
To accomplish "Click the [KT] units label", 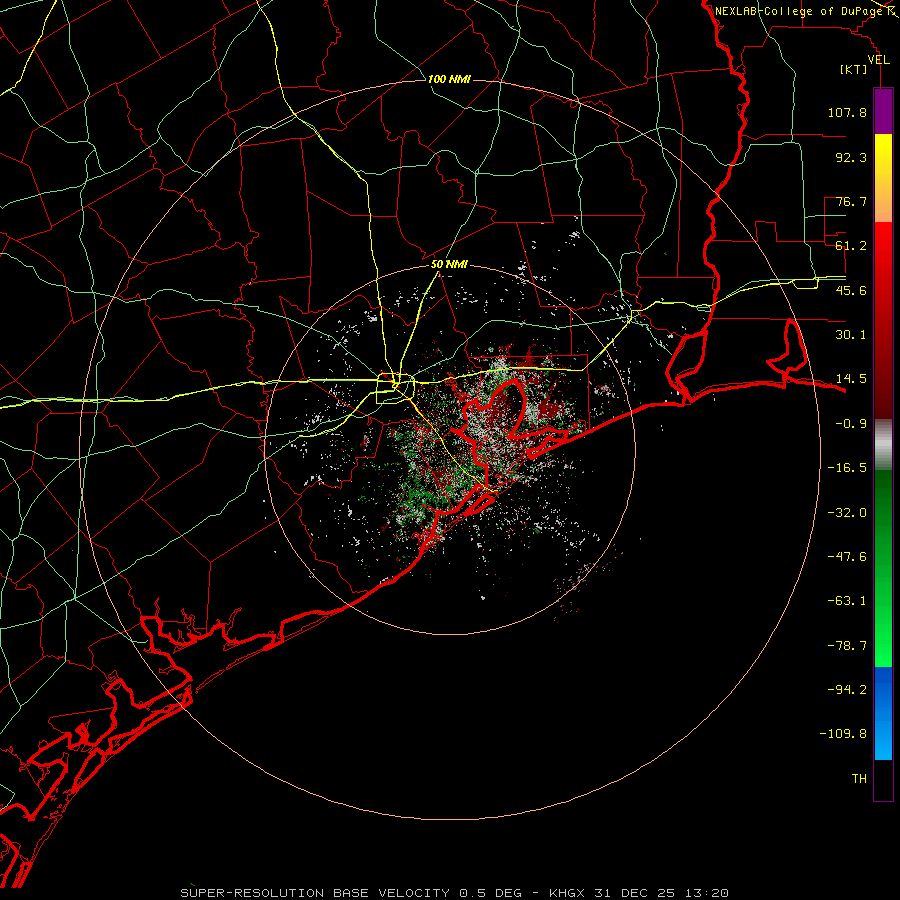I will pos(854,69).
